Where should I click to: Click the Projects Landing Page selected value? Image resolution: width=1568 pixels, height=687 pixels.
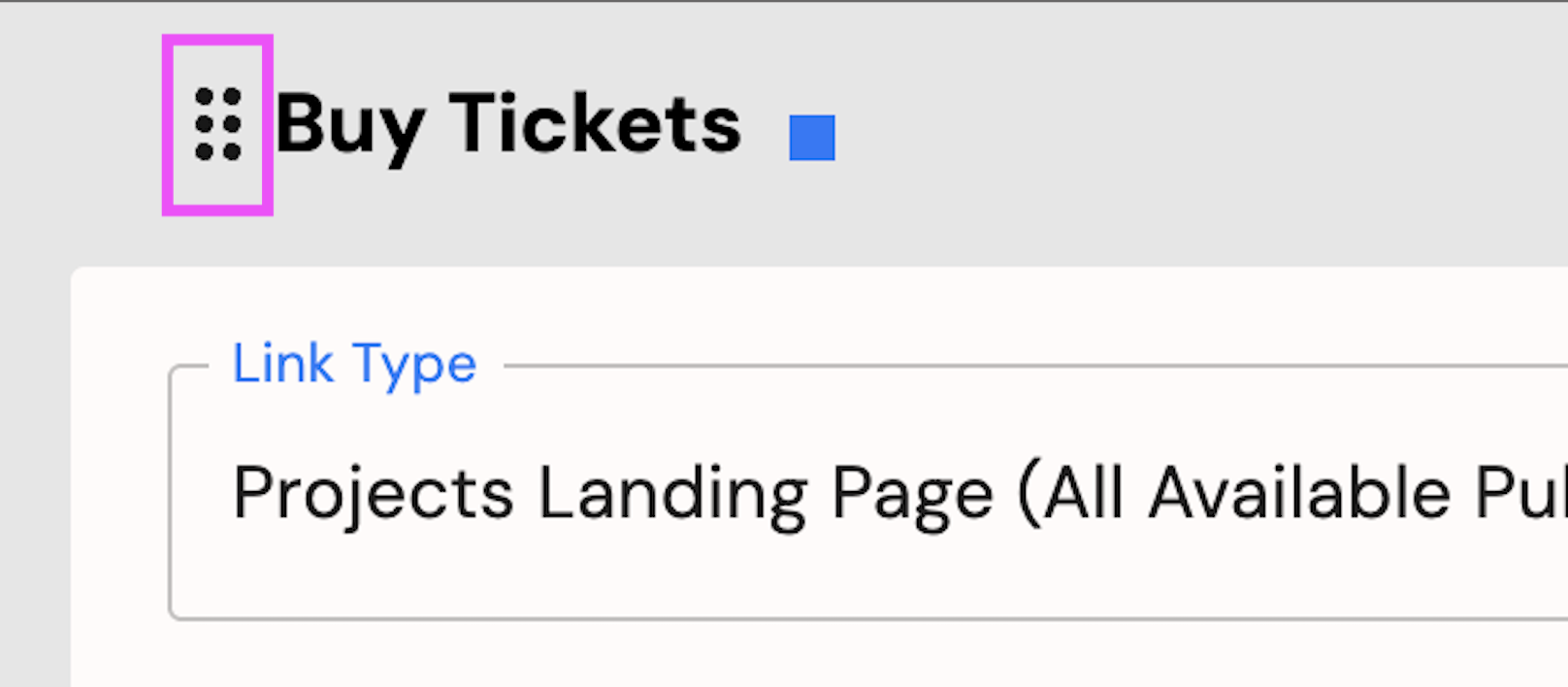[x=899, y=495]
